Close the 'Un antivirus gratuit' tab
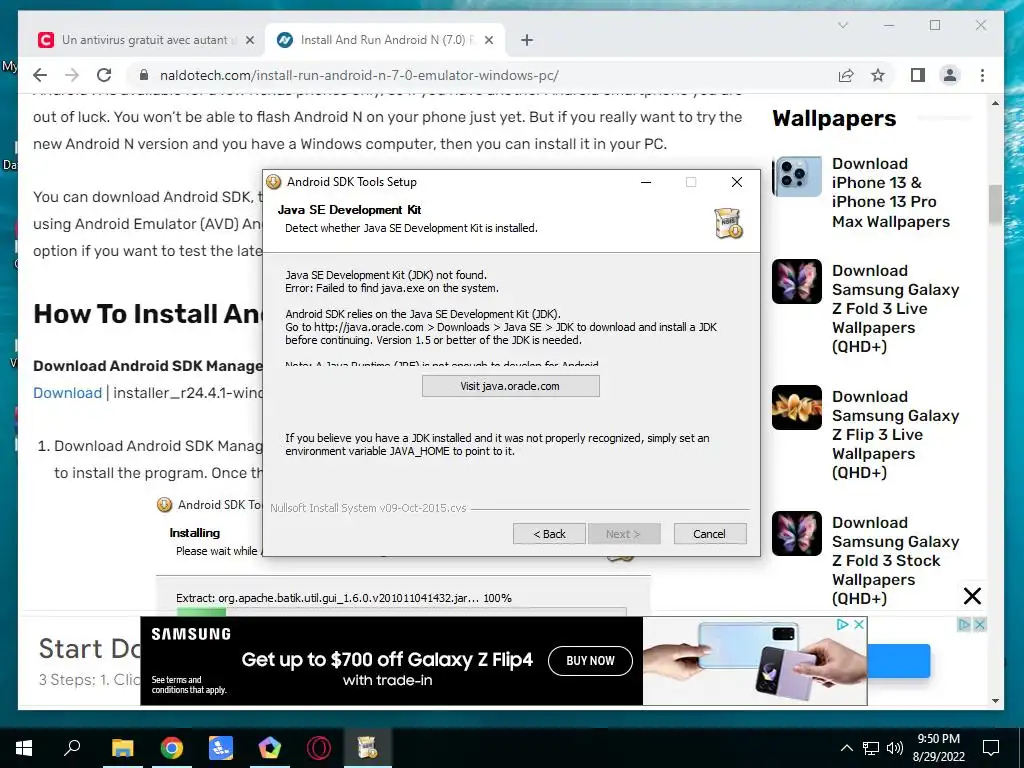The width and height of the screenshot is (1024, 768). tap(249, 40)
